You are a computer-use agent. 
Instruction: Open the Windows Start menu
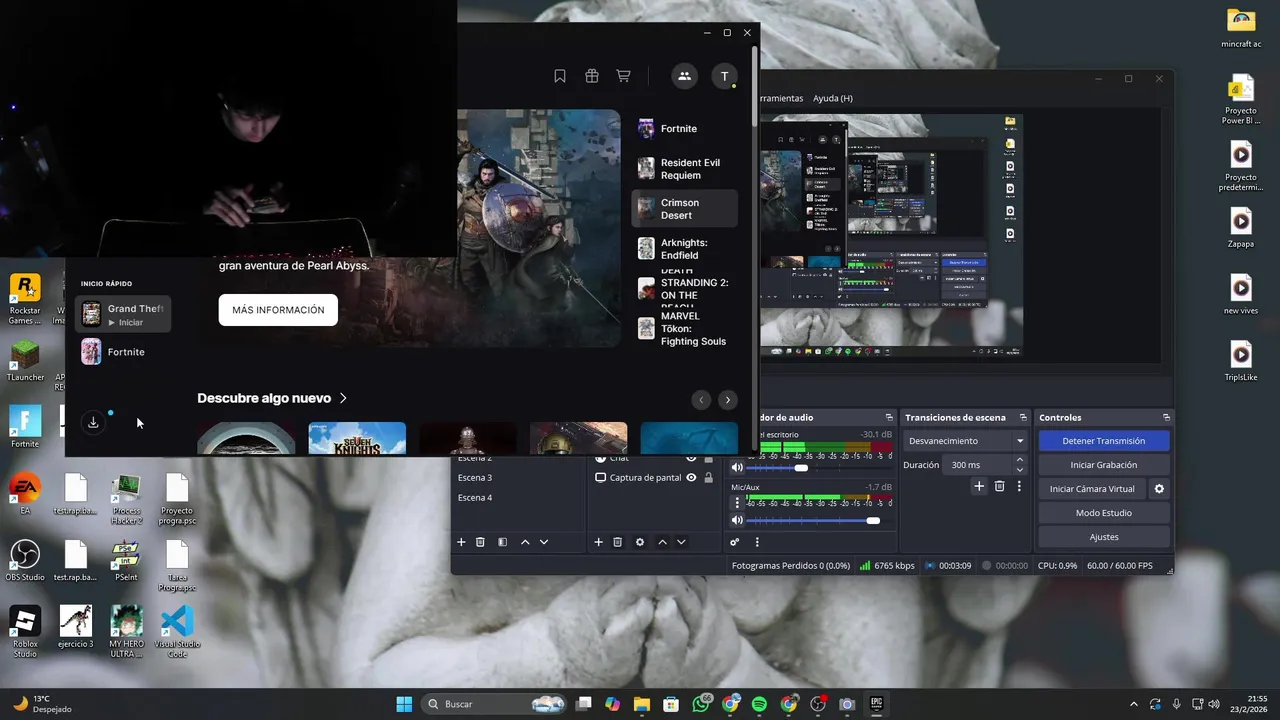(x=404, y=704)
